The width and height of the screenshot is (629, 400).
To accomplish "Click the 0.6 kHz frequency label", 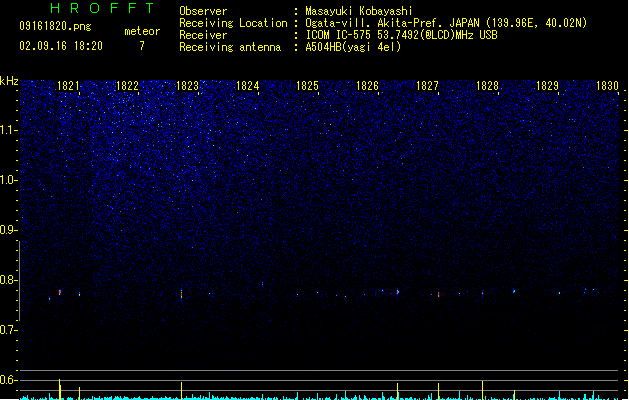I will click(8, 380).
